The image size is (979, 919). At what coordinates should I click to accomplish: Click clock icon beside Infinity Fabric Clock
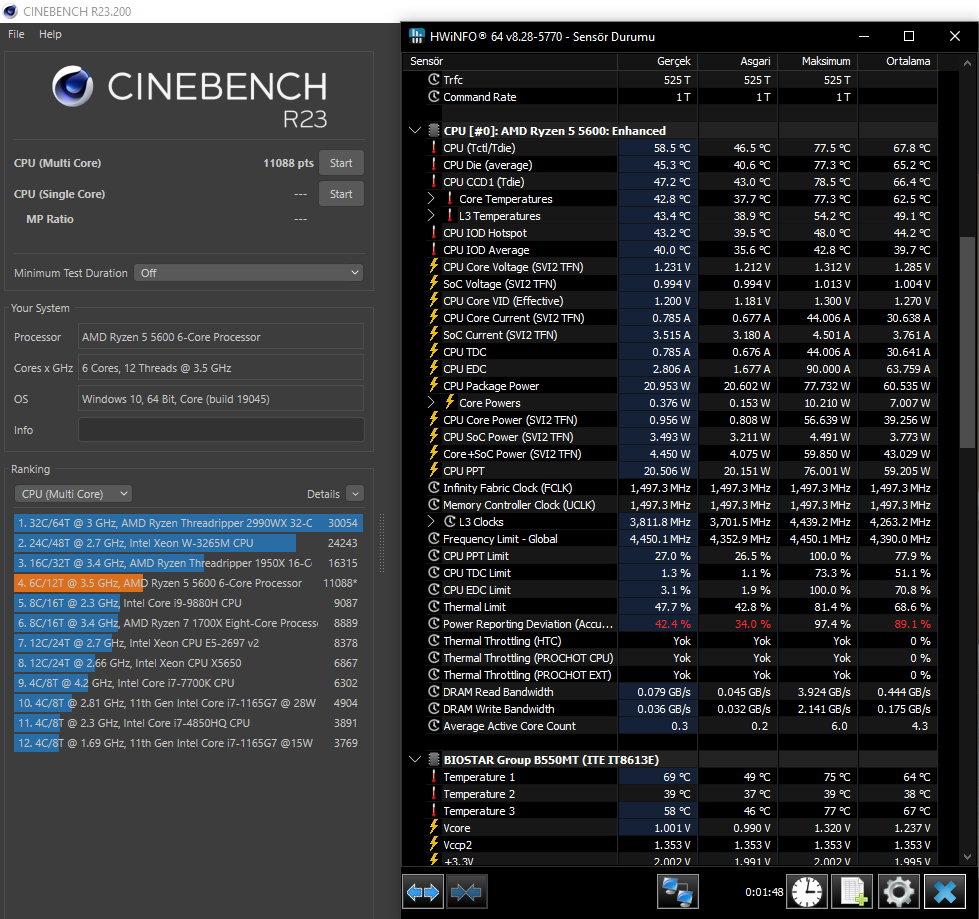click(x=434, y=487)
